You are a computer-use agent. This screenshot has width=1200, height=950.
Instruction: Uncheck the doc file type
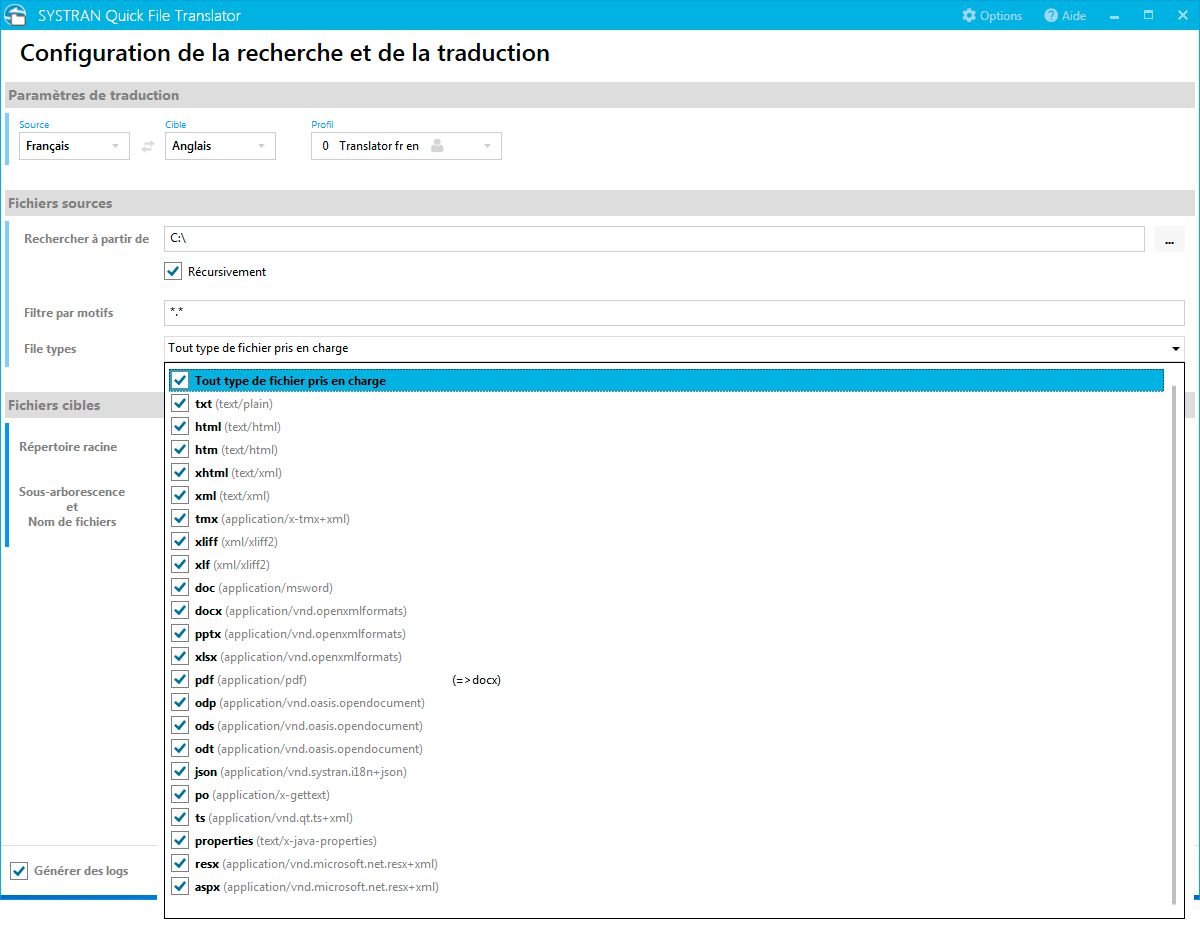[x=180, y=588]
